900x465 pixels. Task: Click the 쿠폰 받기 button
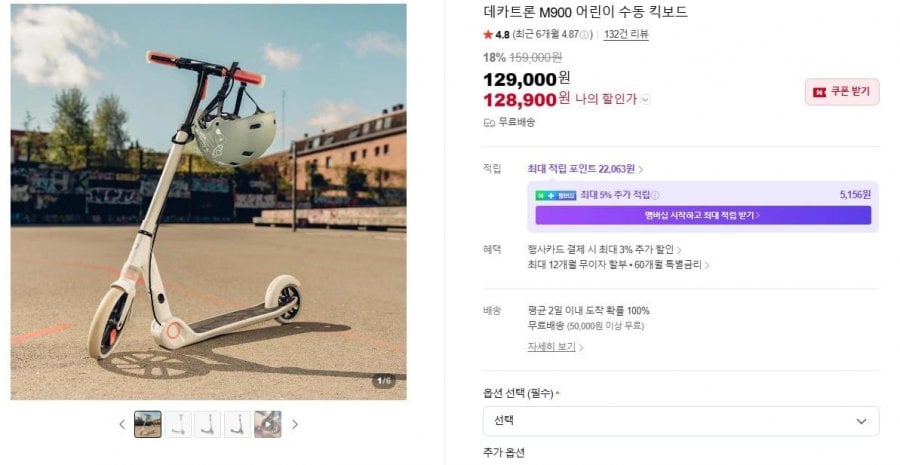click(x=842, y=92)
